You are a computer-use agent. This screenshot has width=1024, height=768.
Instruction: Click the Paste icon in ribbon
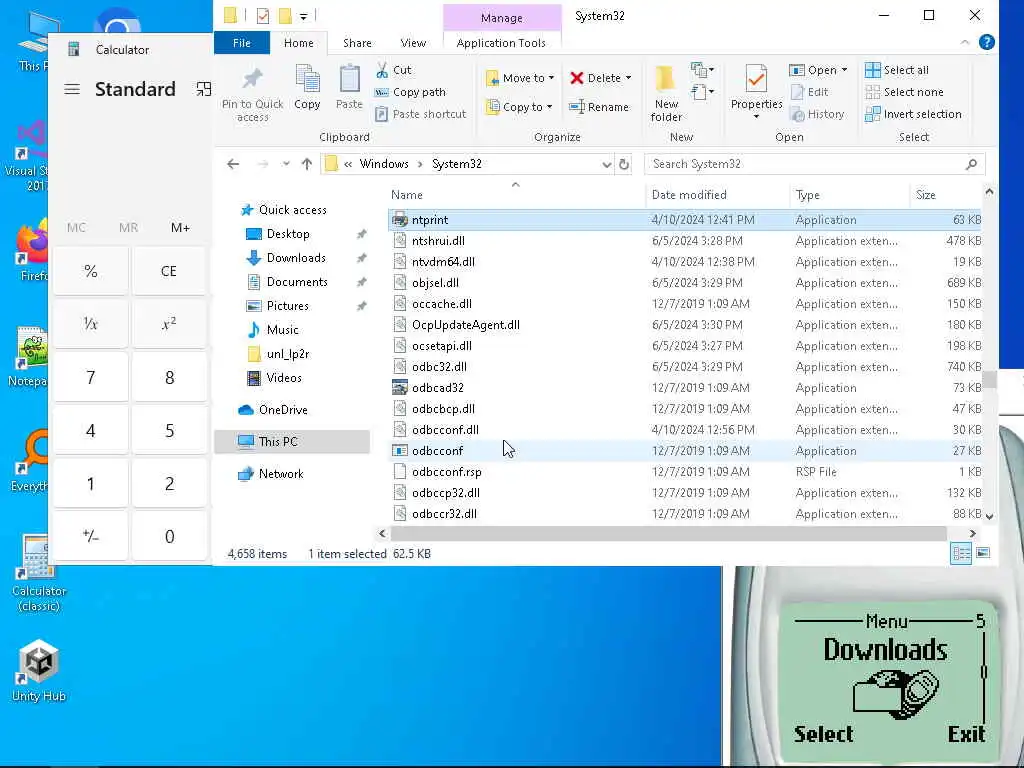pos(349,87)
